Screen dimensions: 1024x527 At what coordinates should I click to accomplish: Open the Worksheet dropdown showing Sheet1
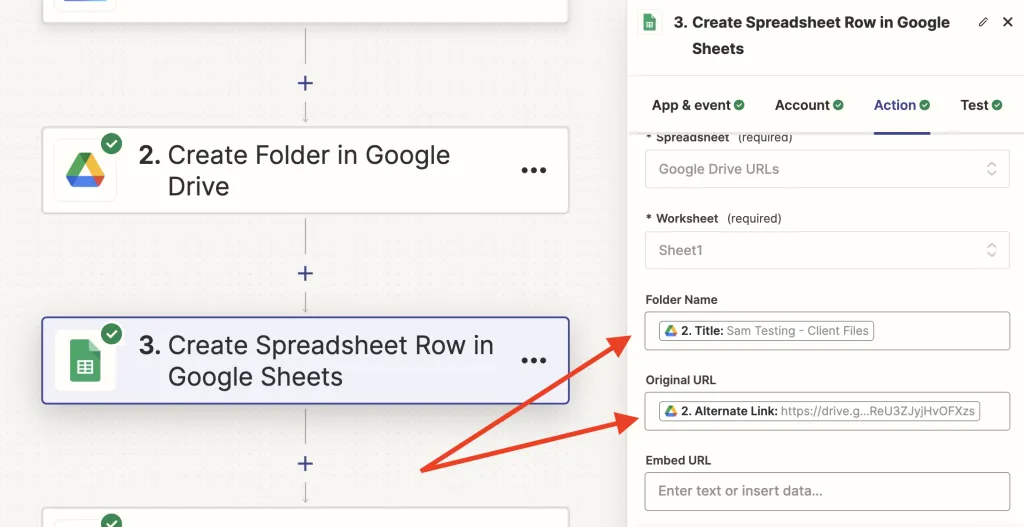(x=827, y=250)
